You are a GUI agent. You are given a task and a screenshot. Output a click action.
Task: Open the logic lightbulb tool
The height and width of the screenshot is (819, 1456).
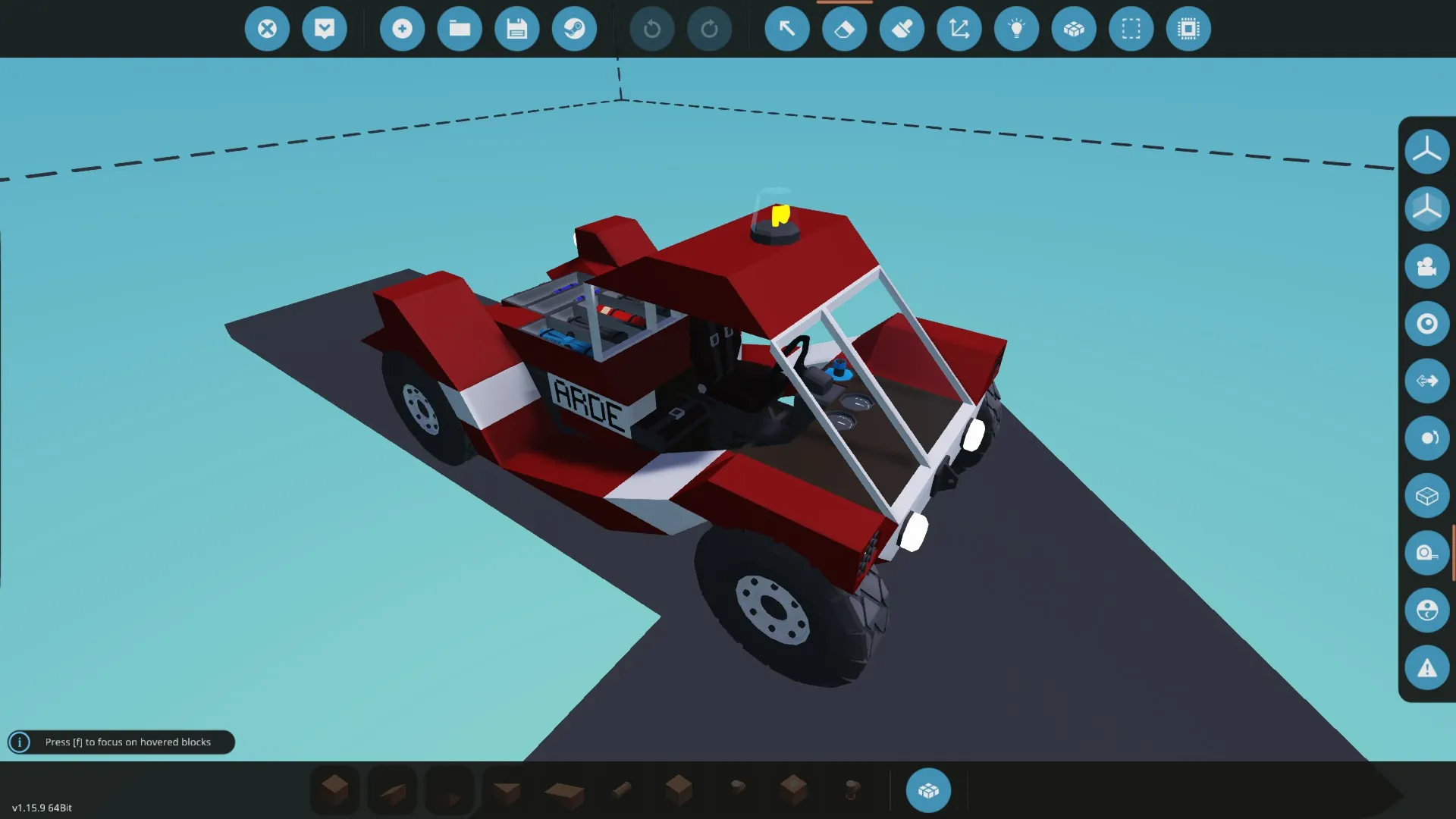point(1016,29)
